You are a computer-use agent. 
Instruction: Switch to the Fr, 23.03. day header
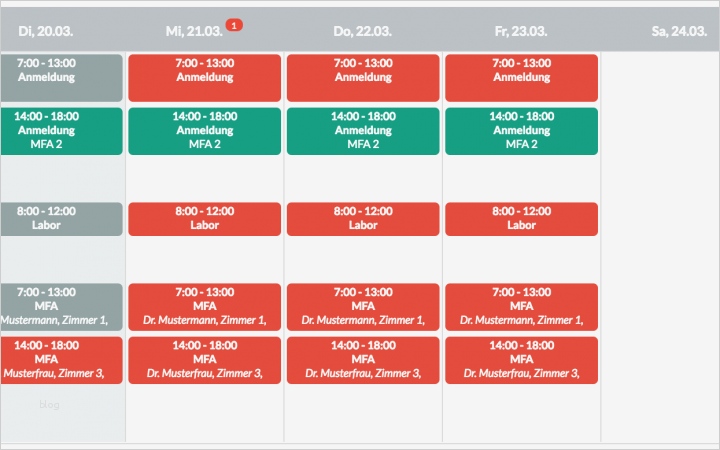pyautogui.click(x=521, y=31)
